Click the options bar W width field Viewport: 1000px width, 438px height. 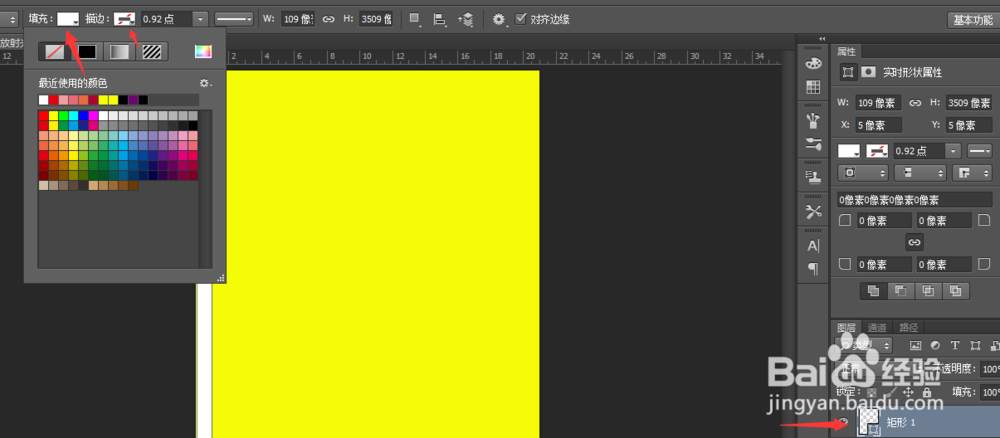pyautogui.click(x=298, y=19)
